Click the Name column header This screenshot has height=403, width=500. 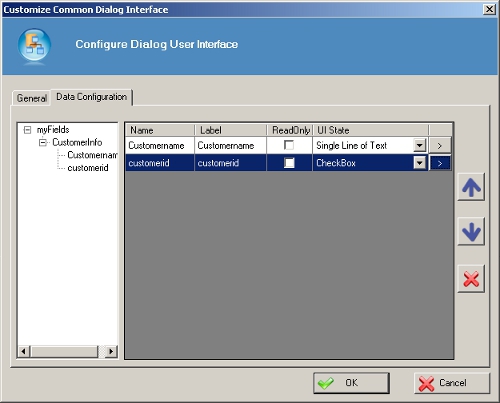(160, 130)
